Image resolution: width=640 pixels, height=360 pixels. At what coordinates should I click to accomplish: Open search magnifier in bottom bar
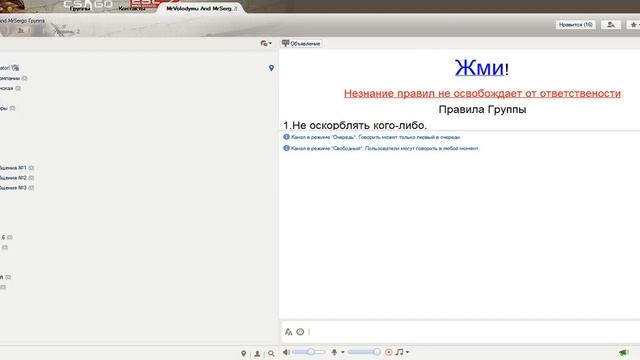[271, 353]
